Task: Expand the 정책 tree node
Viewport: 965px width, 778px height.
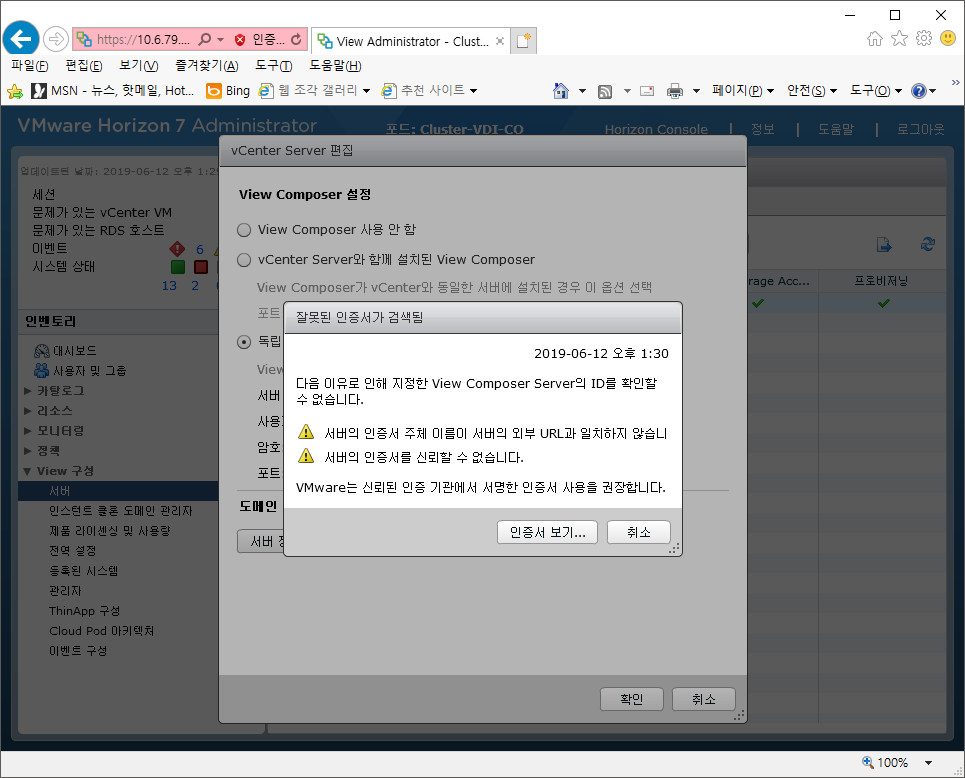Action: click(28, 451)
